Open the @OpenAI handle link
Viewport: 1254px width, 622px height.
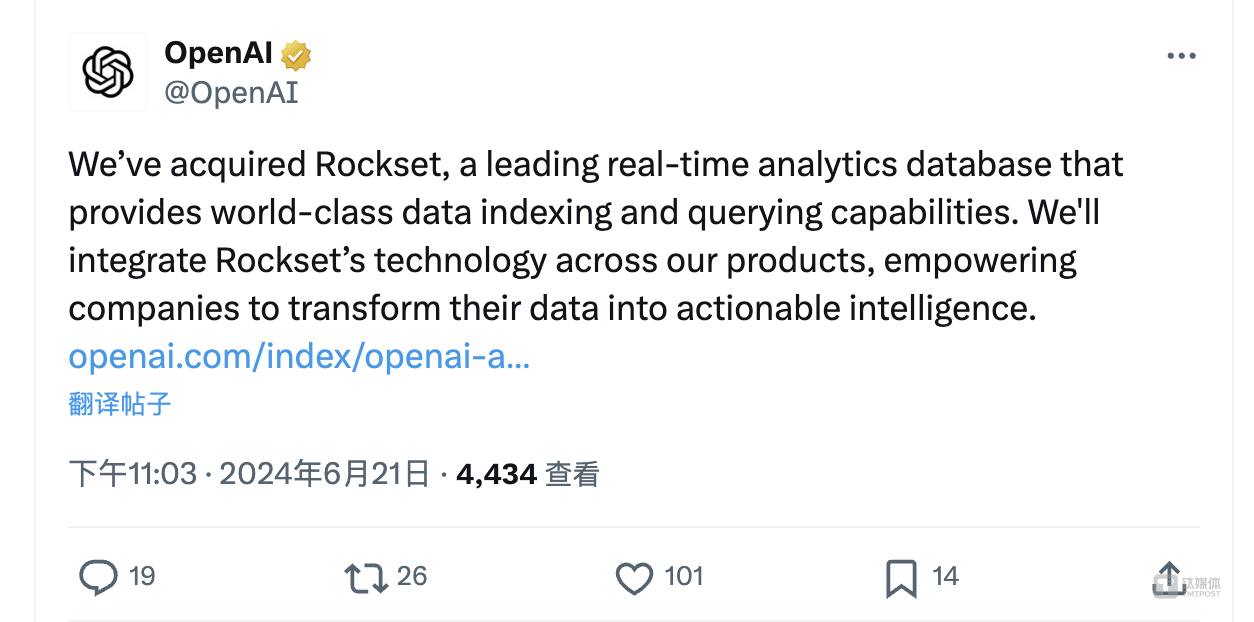pyautogui.click(x=231, y=93)
